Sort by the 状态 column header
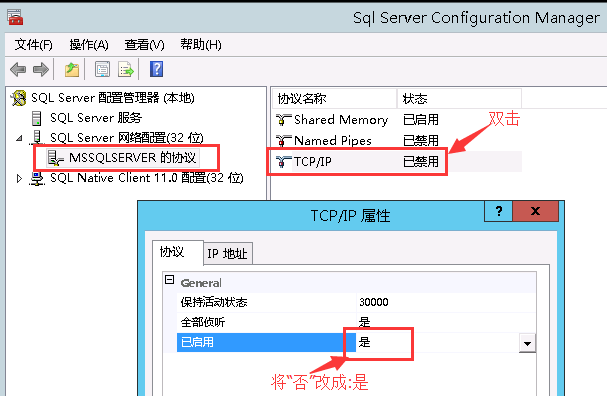607x396 pixels. point(460,99)
